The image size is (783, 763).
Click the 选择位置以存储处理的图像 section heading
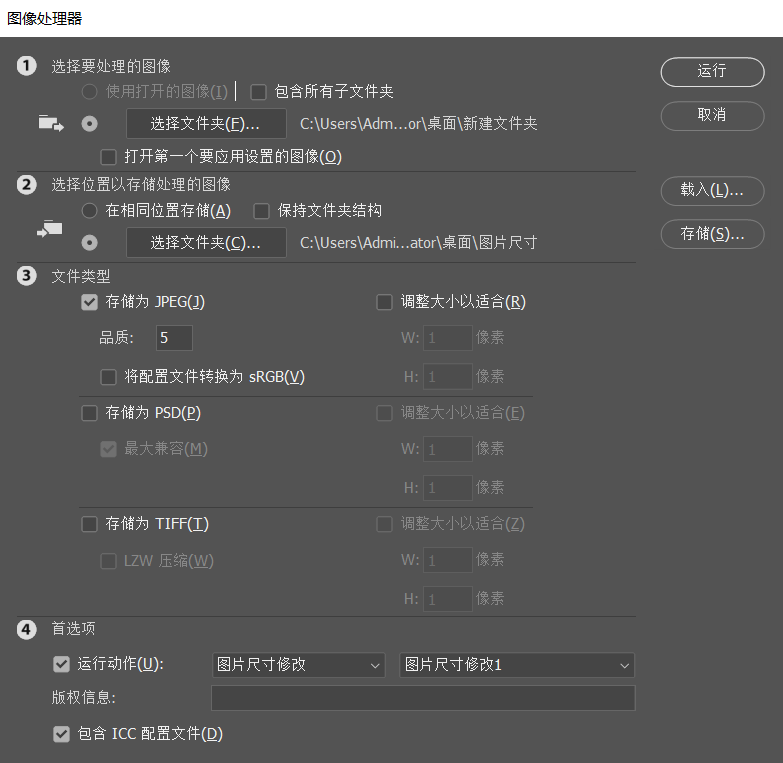(x=141, y=185)
